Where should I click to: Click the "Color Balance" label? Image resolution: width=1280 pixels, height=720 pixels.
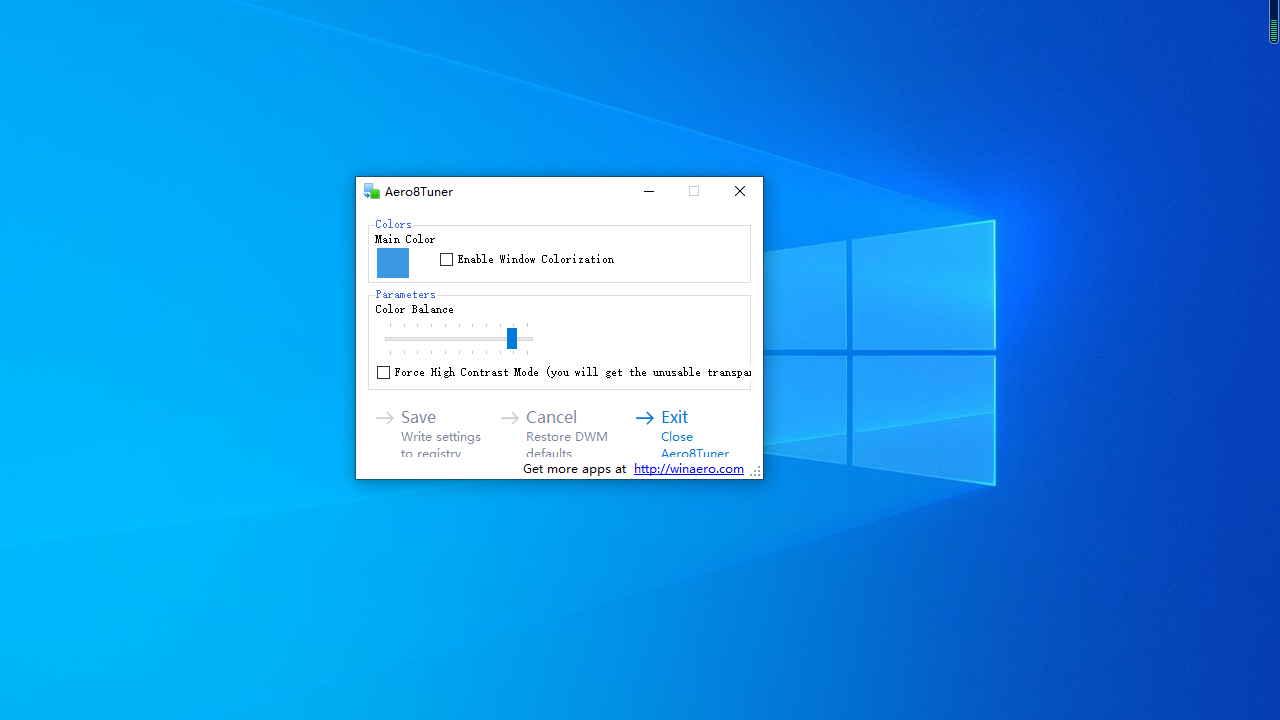[414, 309]
